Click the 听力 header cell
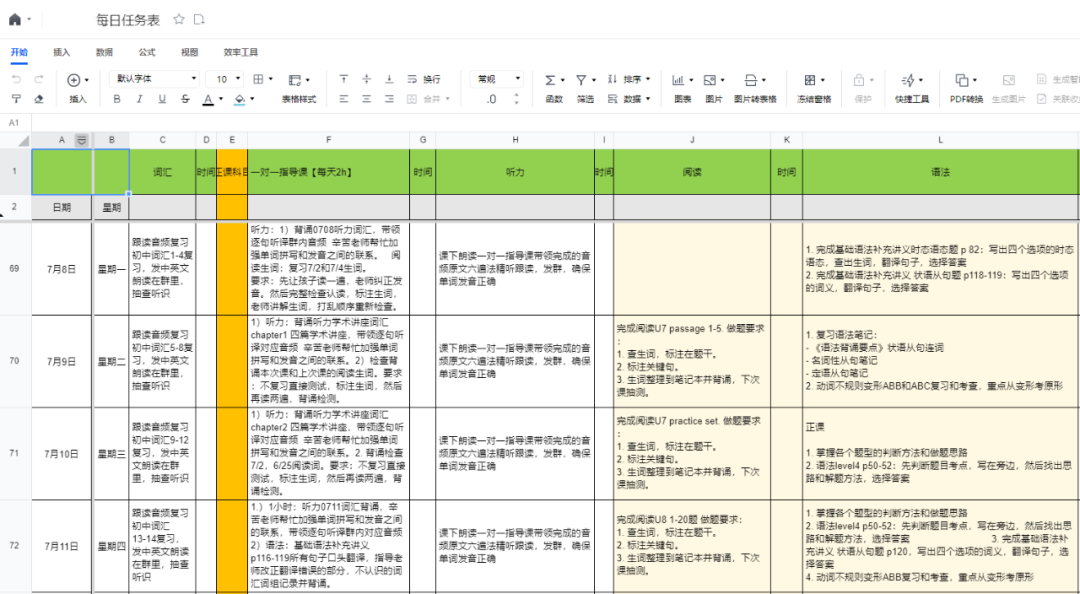This screenshot has width=1080, height=594. pyautogui.click(x=515, y=172)
